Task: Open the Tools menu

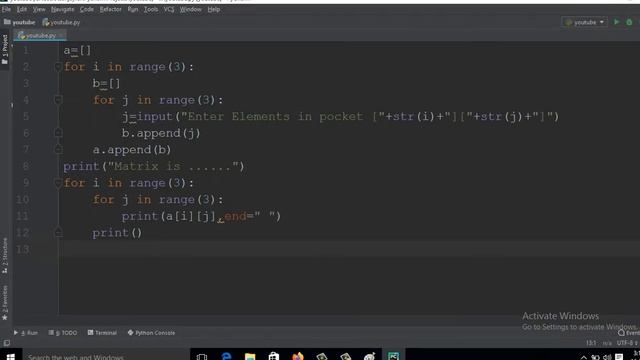Action: [x=151, y=9]
